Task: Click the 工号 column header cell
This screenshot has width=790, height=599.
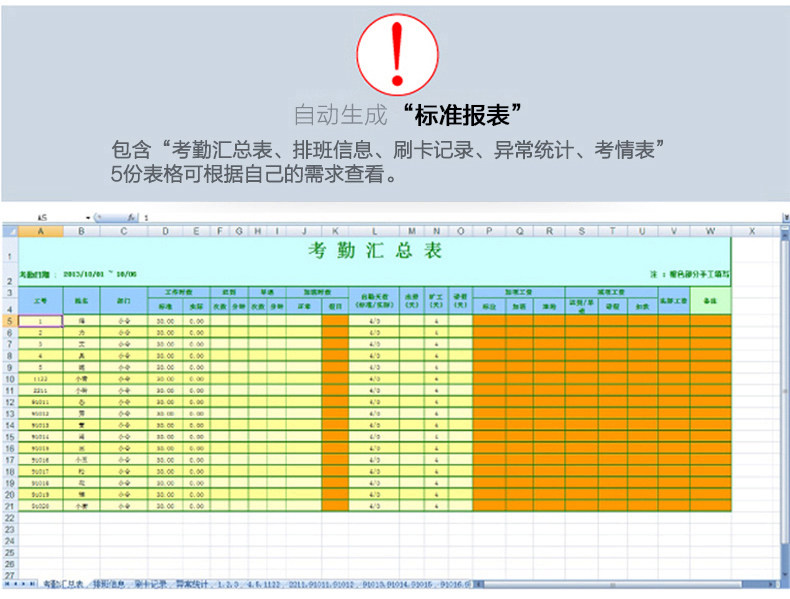Action: point(41,301)
